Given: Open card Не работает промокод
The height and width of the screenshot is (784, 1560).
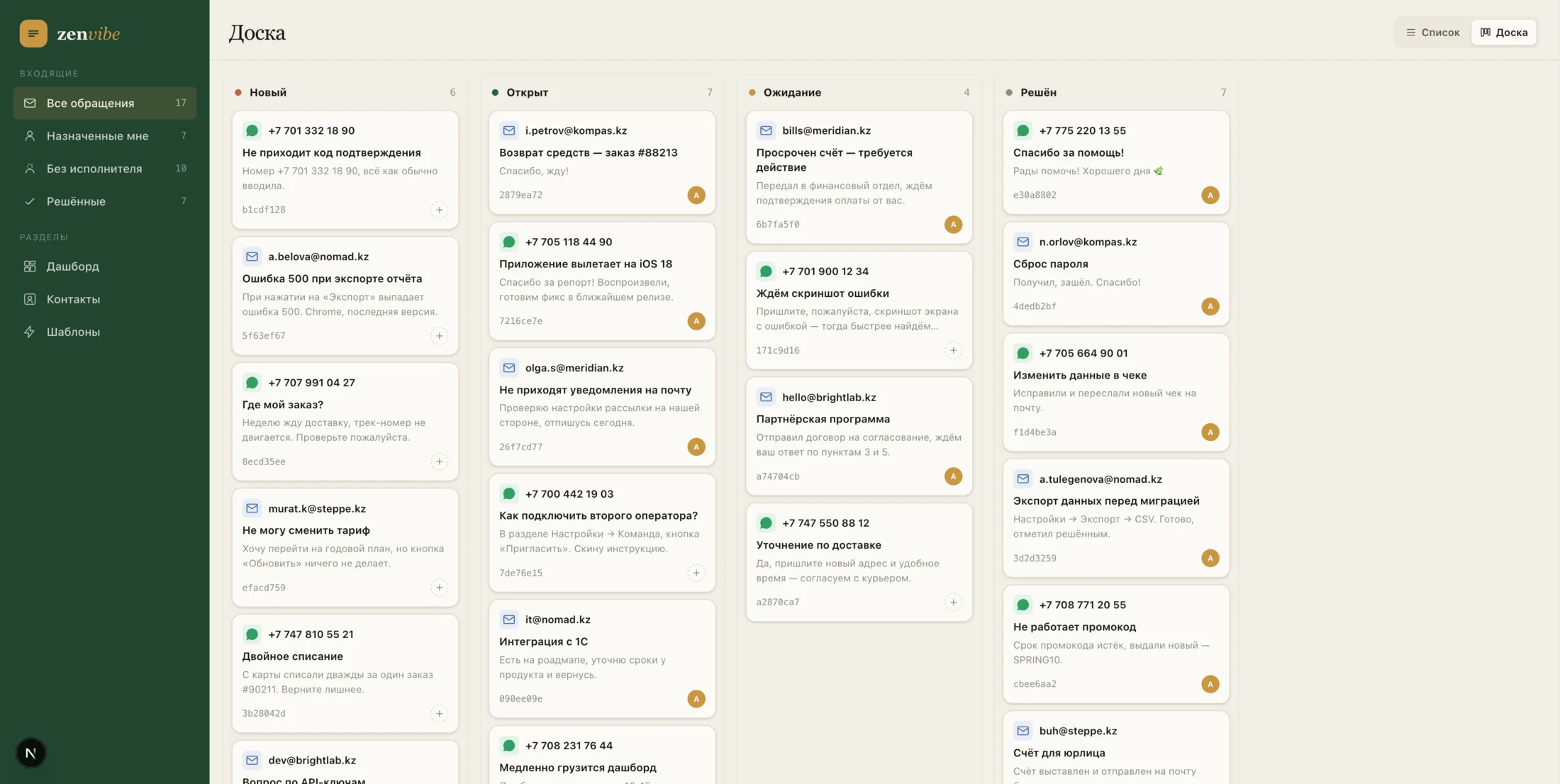Looking at the screenshot, I should 1116,644.
